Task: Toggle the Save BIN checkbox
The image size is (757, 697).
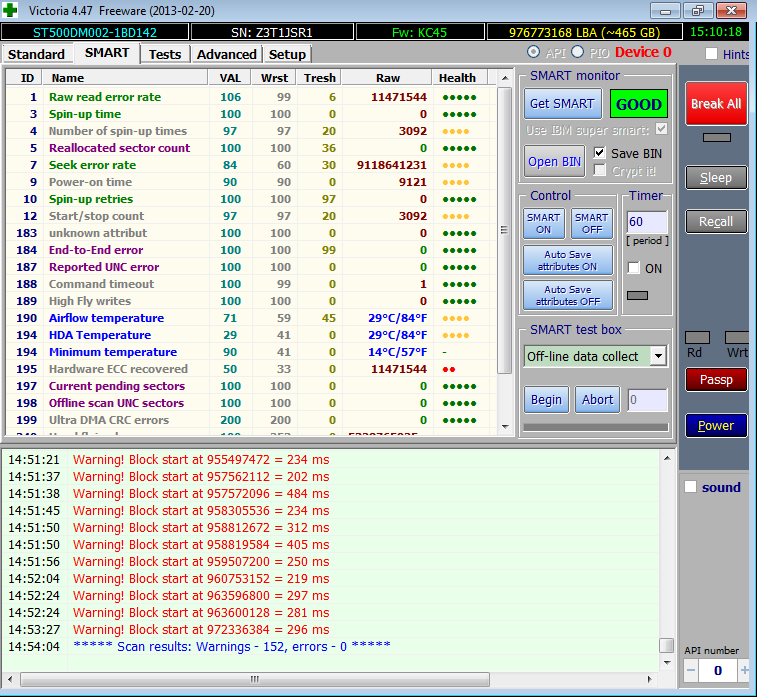Action: (600, 153)
